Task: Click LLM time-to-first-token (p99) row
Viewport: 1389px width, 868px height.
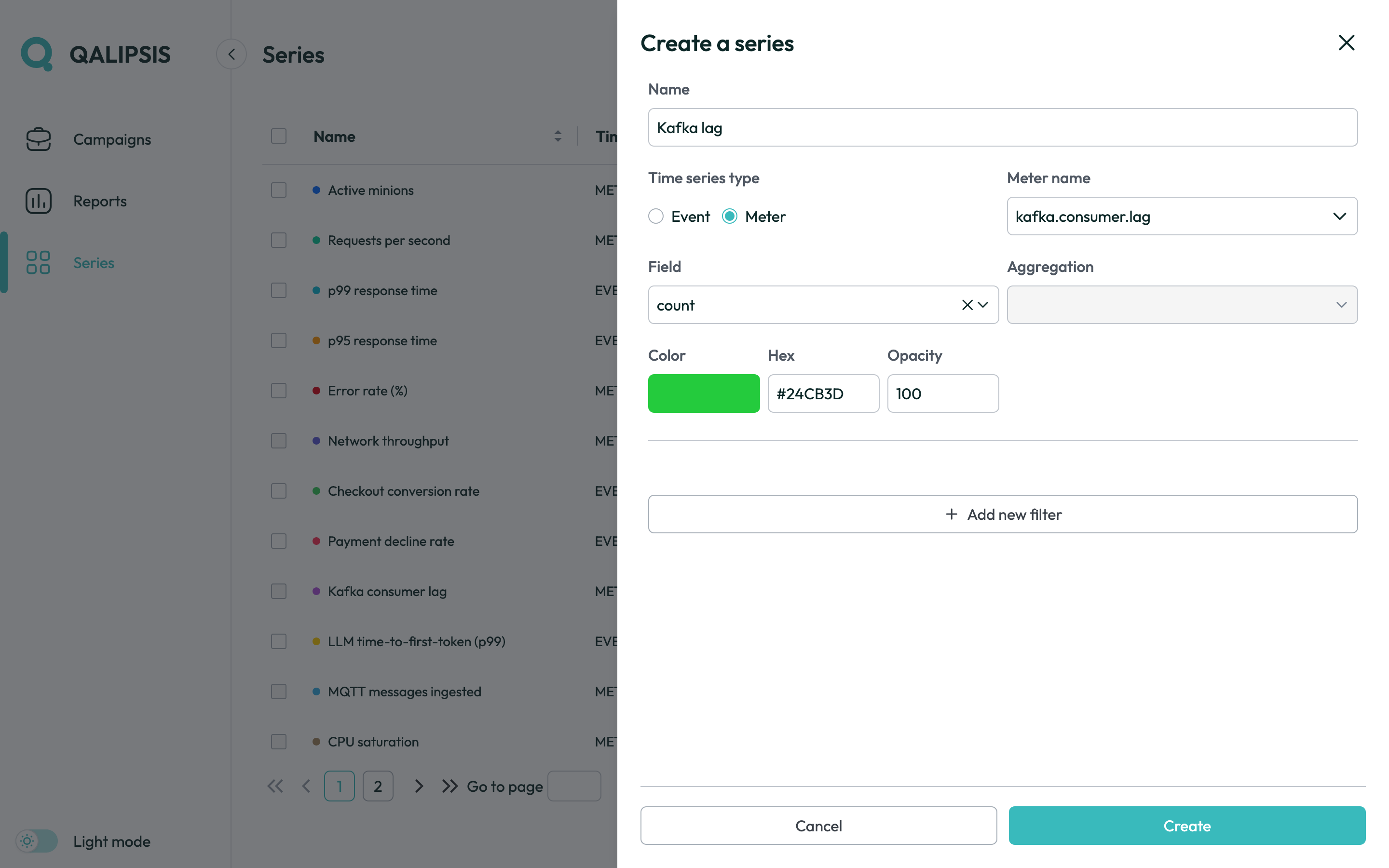Action: coord(440,641)
